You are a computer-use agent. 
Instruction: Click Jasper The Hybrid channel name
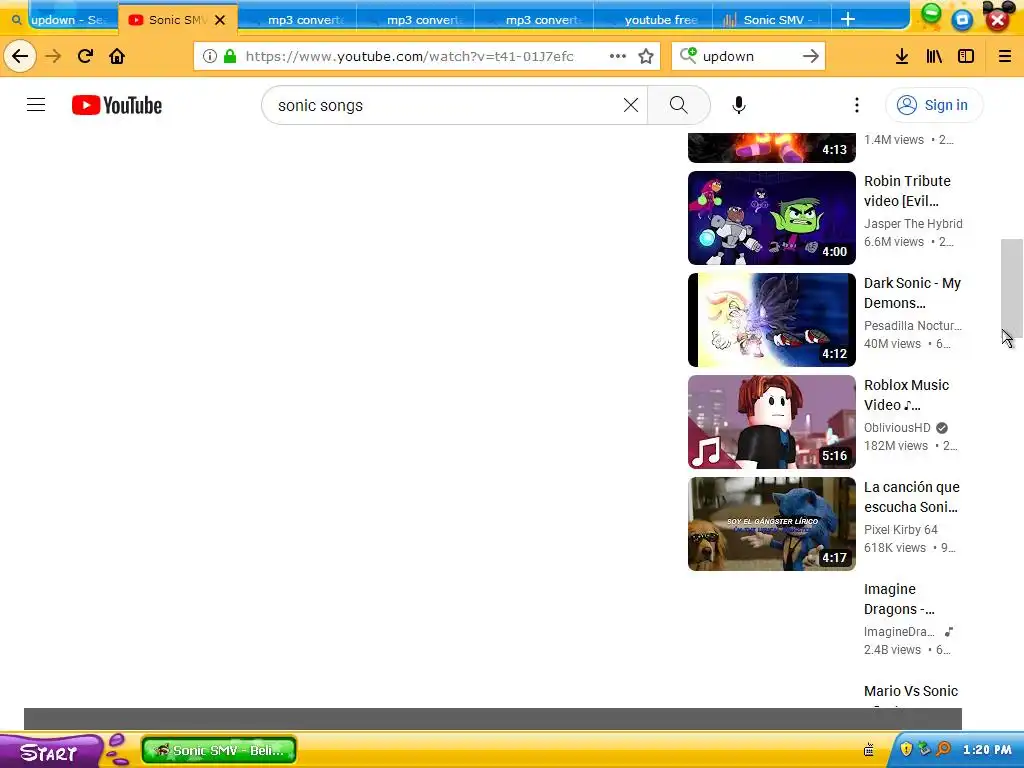pos(913,223)
